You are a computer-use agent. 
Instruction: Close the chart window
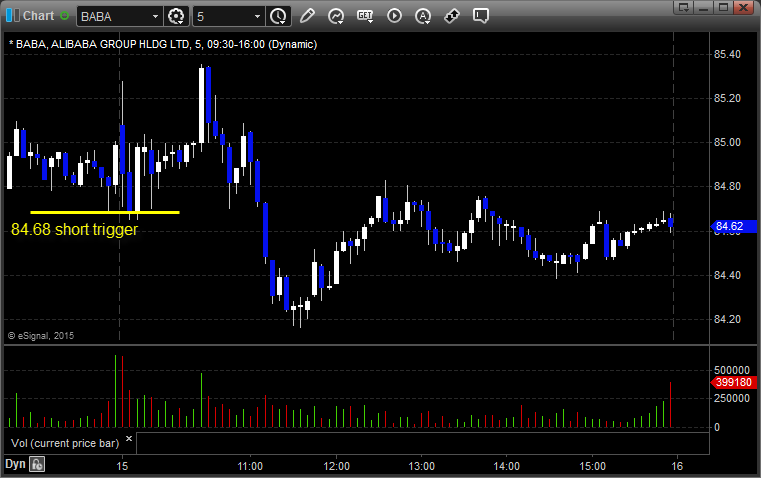[743, 7]
